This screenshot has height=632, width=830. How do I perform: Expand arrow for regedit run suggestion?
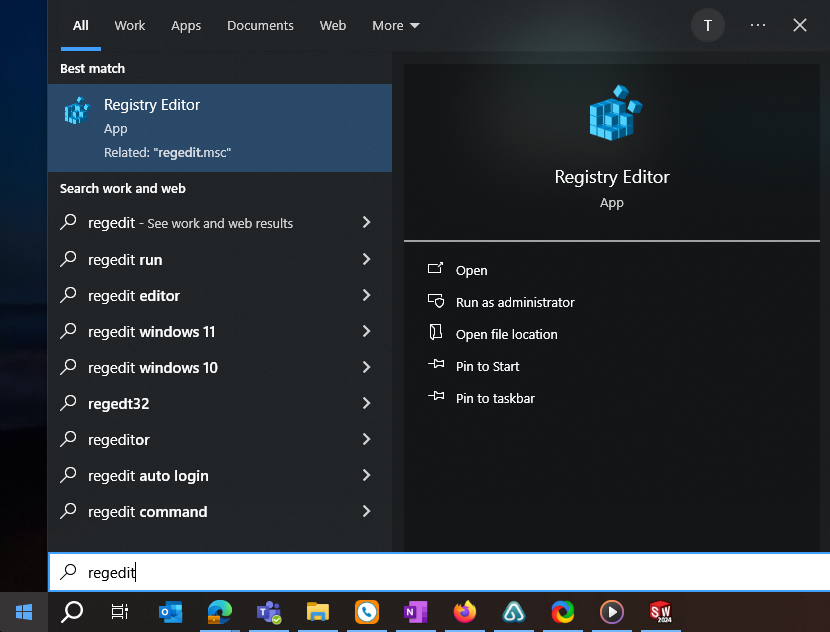pos(366,259)
